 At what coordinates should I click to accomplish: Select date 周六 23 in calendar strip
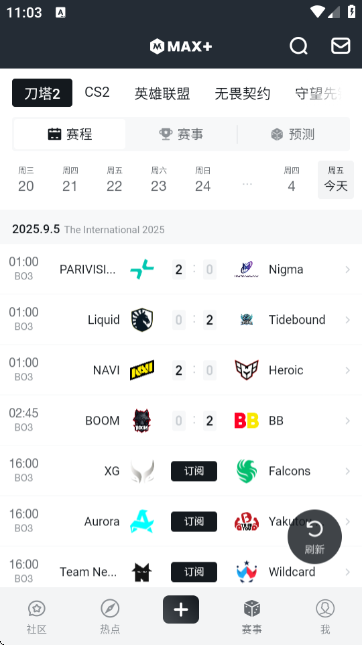(x=158, y=180)
